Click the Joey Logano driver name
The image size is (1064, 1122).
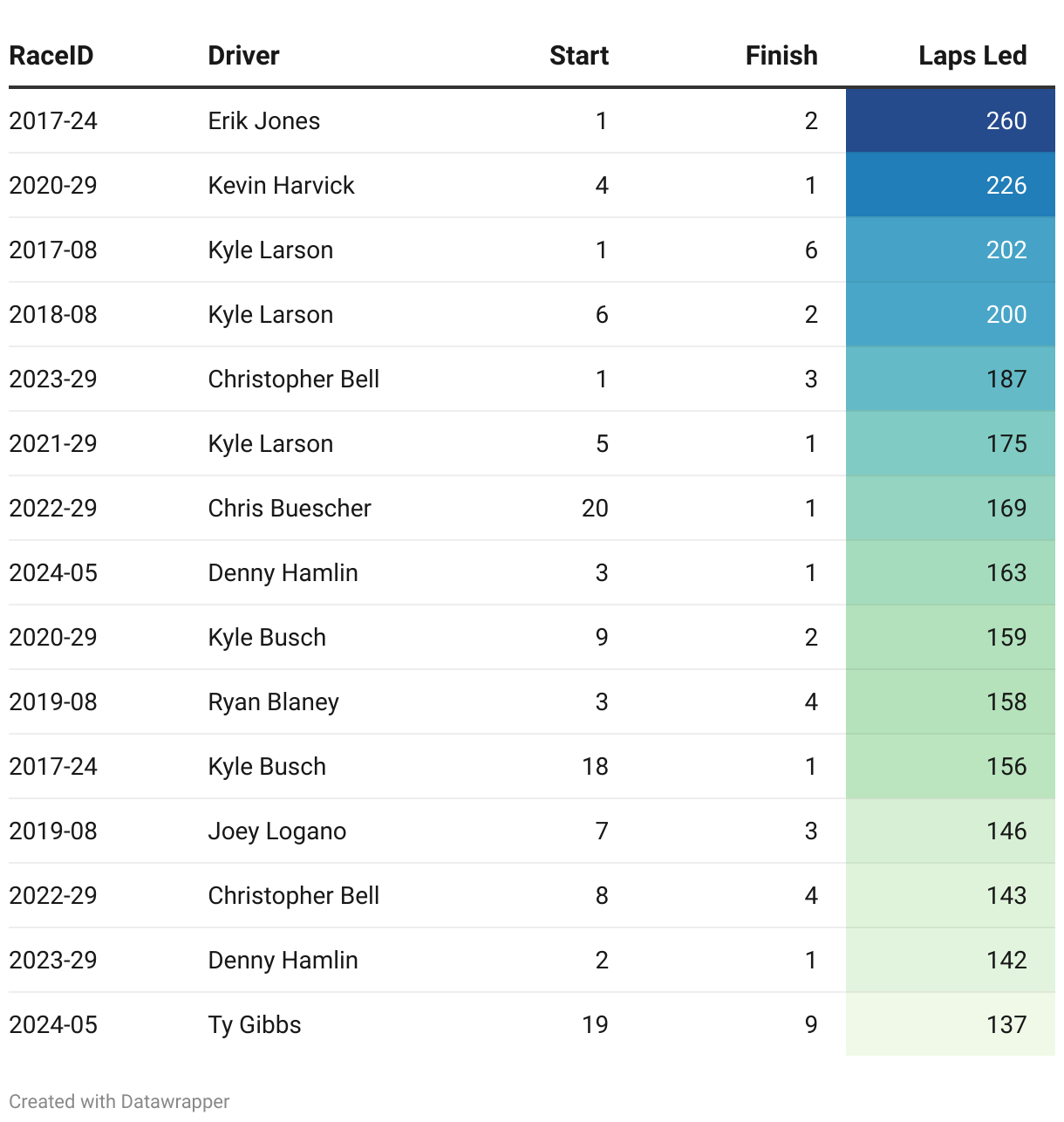277,831
